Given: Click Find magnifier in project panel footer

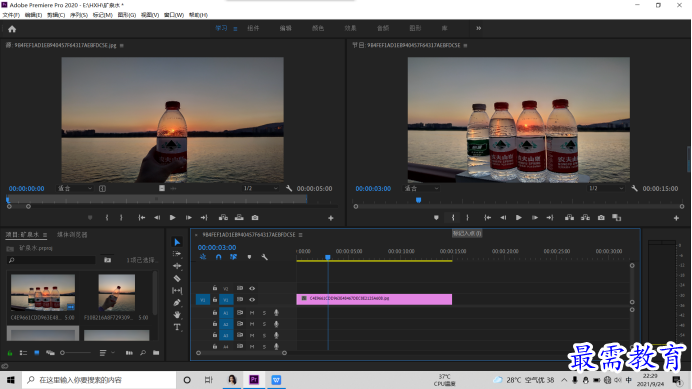Looking at the screenshot, I should pos(143,353).
